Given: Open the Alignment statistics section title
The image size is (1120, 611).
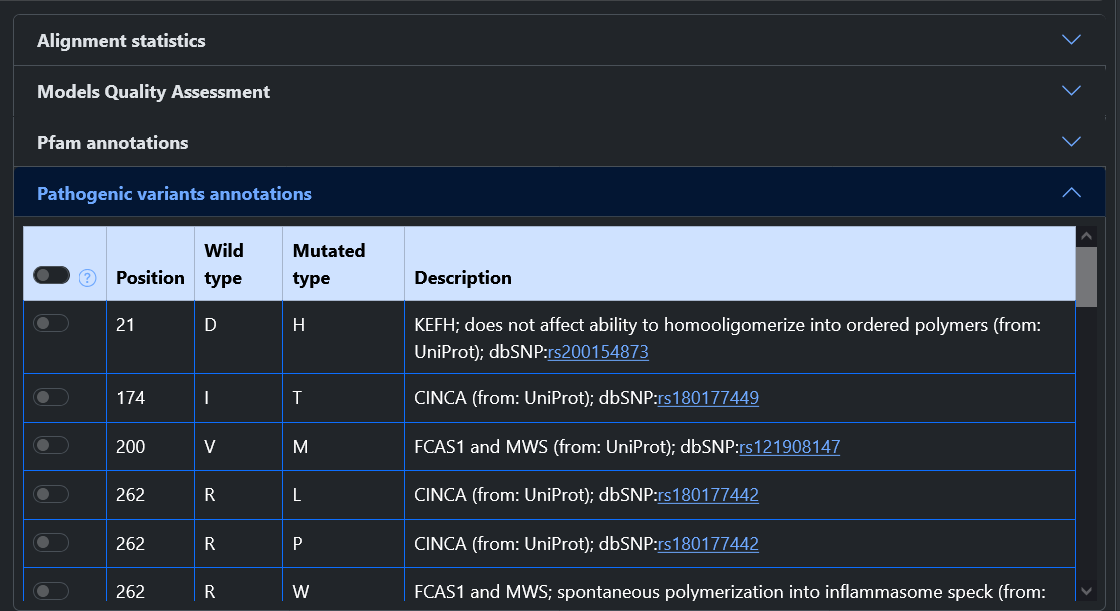Looking at the screenshot, I should click(121, 41).
